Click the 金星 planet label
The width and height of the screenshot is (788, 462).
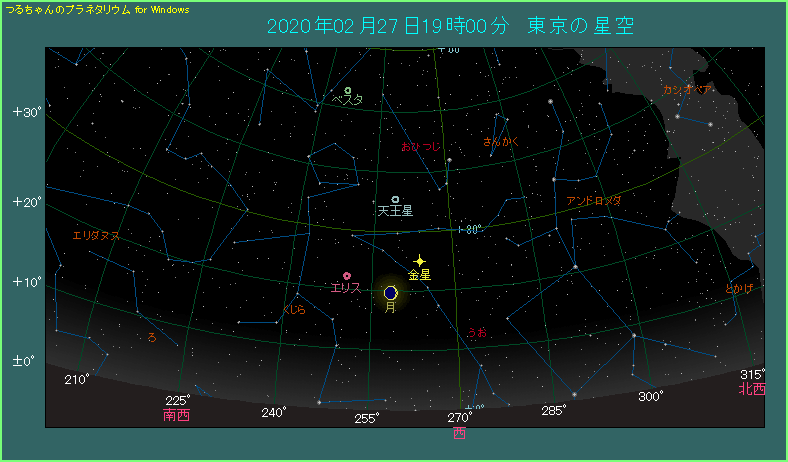[x=419, y=274]
